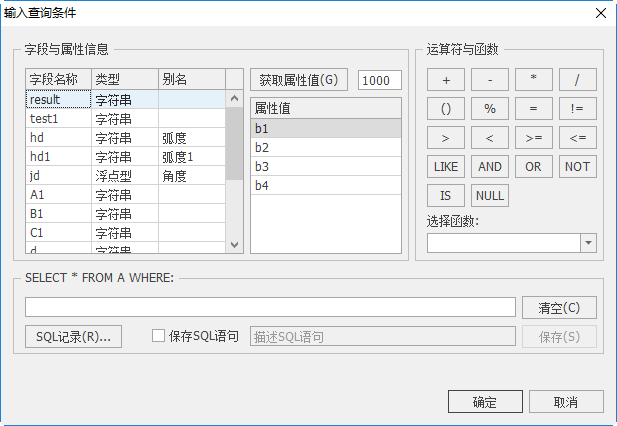Confirm the query with 确定

(x=484, y=402)
